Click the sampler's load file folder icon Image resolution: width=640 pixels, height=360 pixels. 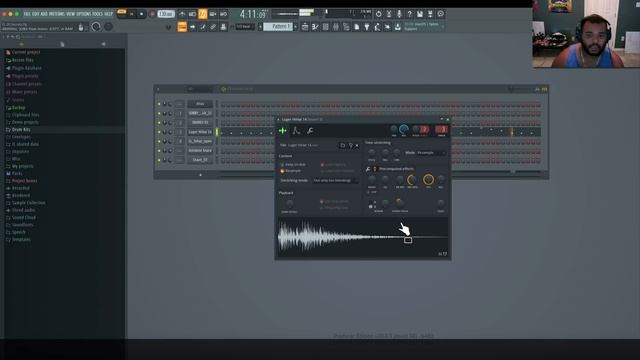(342, 145)
